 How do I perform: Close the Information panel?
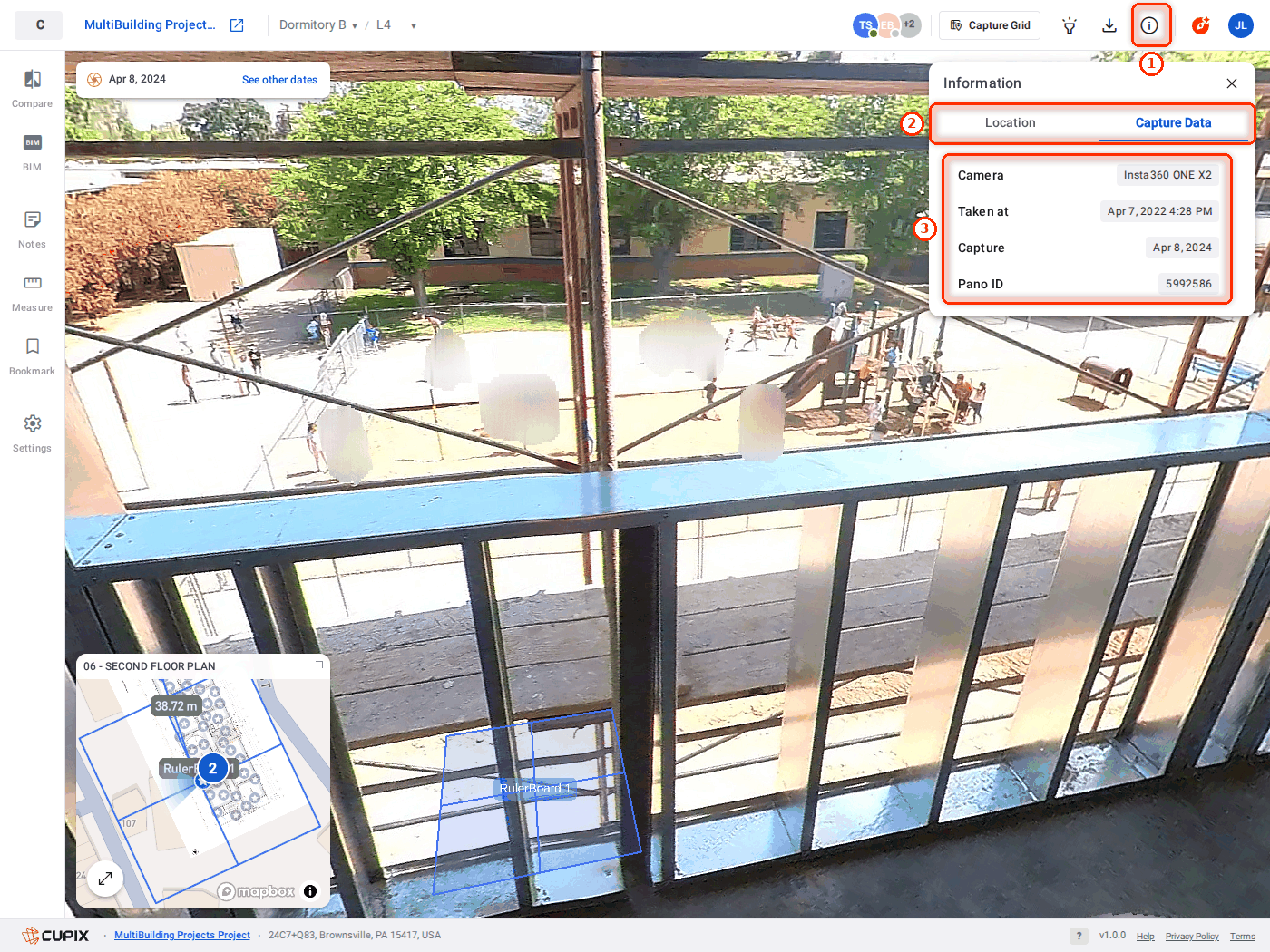point(1232,83)
